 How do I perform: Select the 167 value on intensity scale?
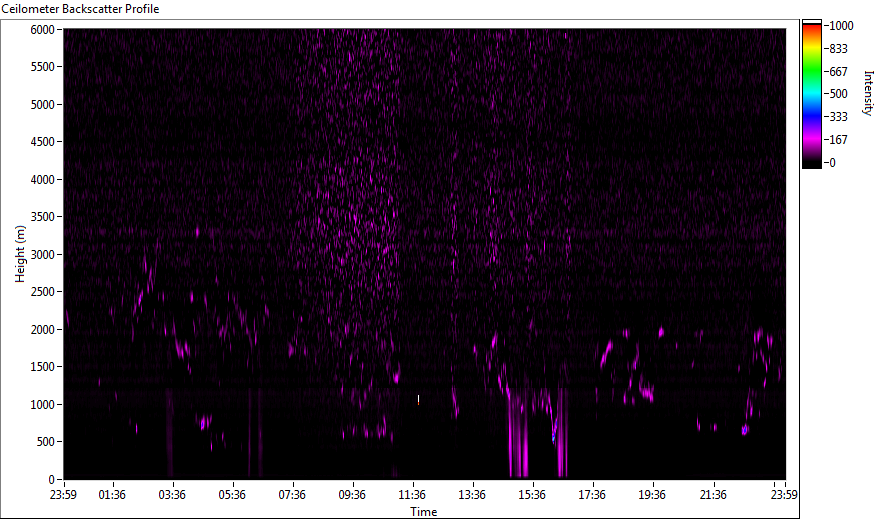(838, 140)
